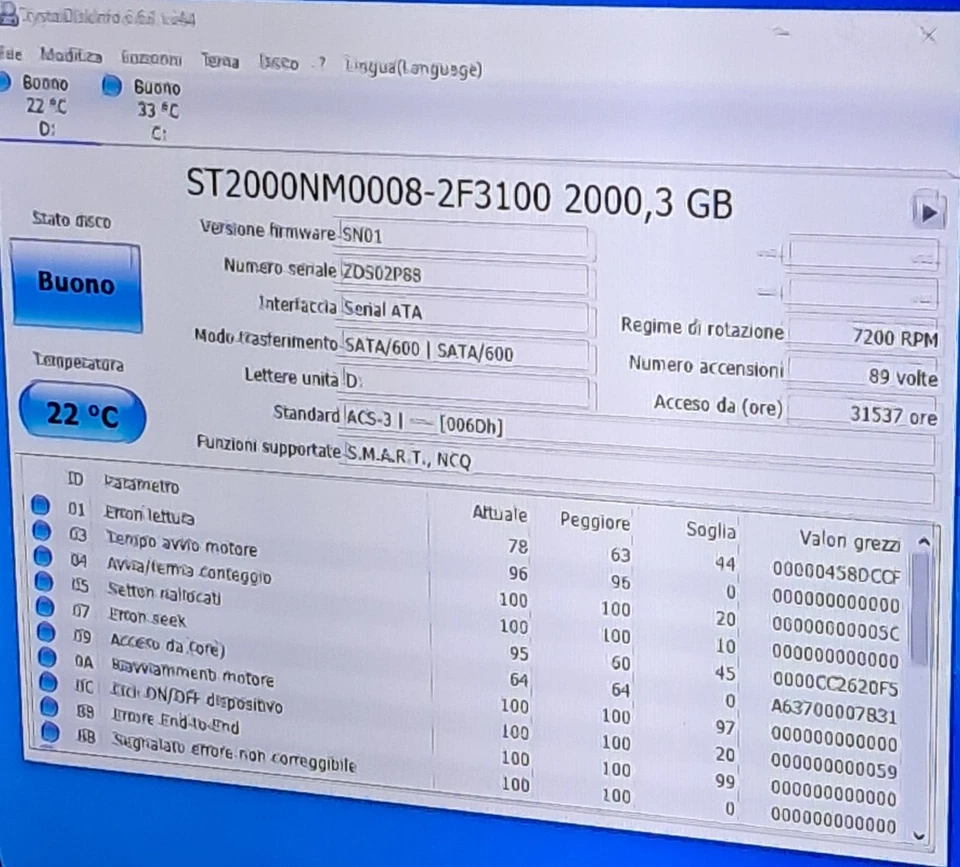Select the Segnalato errore non correggibile row

click(x=471, y=779)
